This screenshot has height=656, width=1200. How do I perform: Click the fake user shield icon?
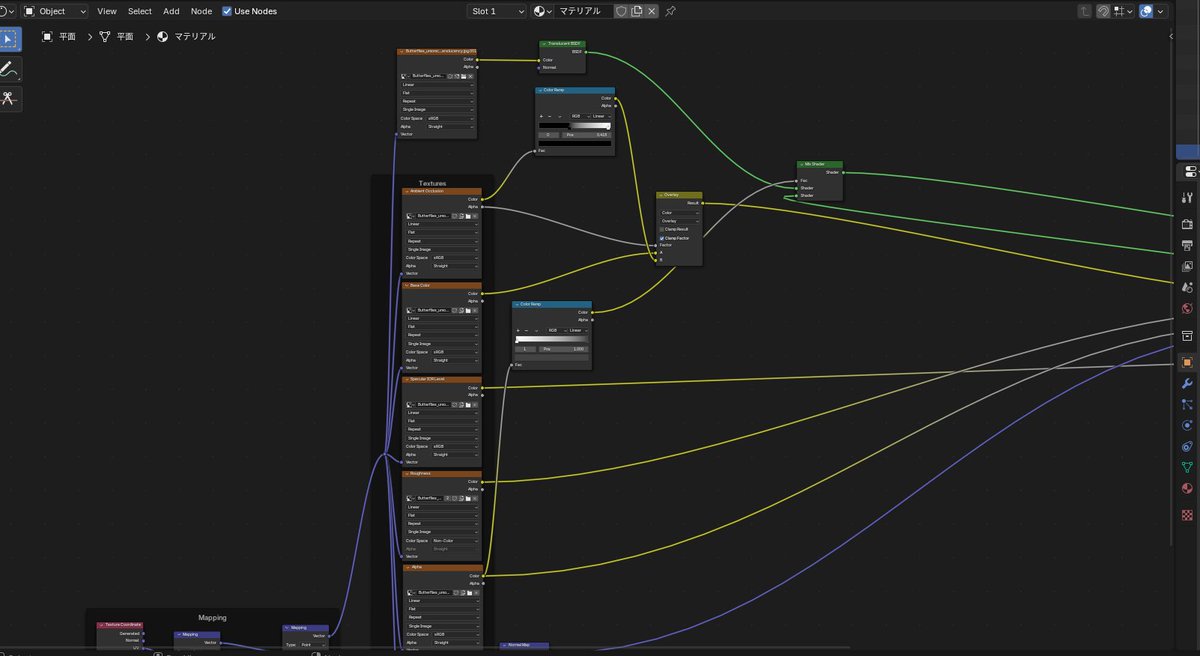(x=621, y=11)
